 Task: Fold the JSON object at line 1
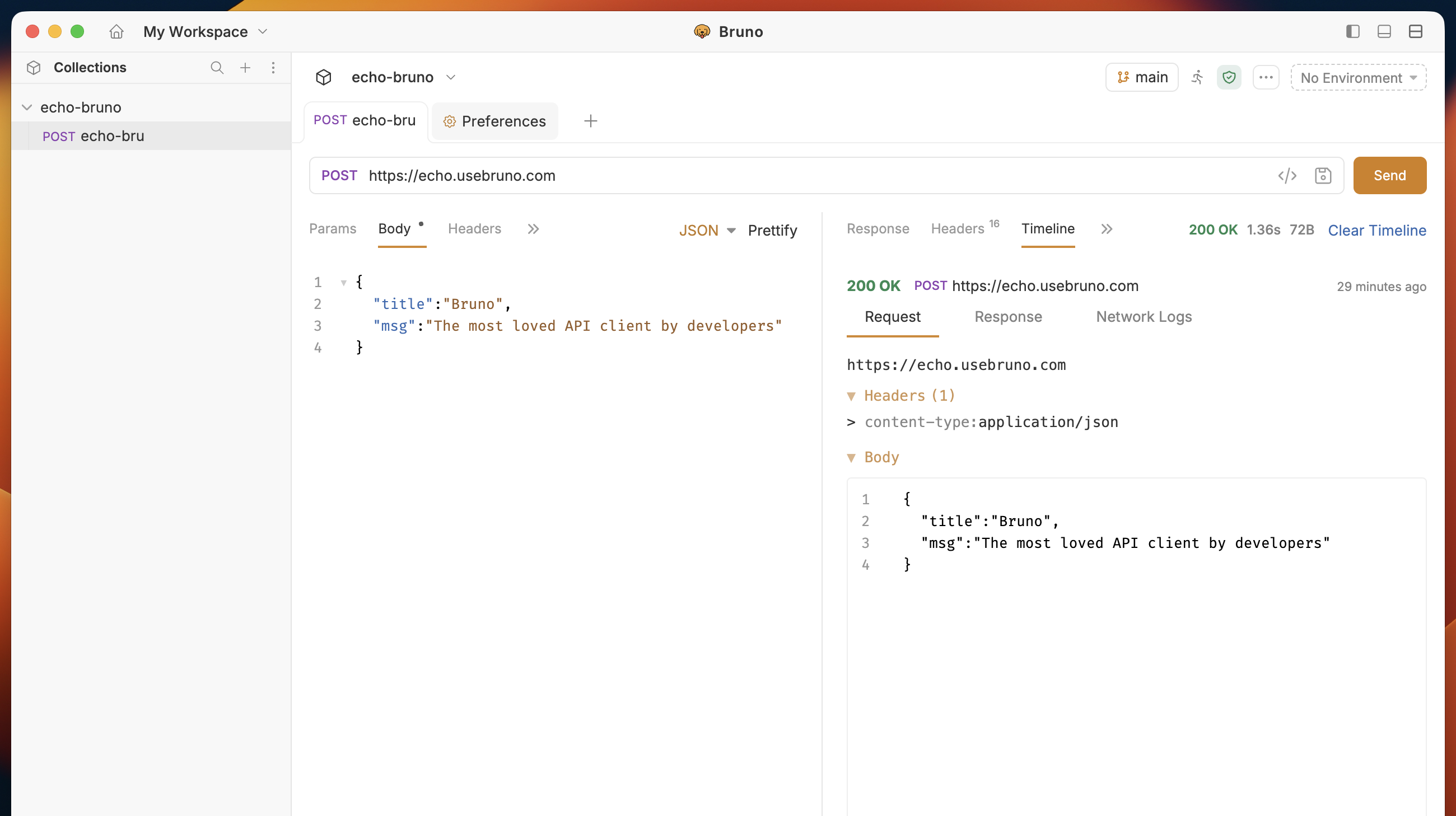click(343, 282)
